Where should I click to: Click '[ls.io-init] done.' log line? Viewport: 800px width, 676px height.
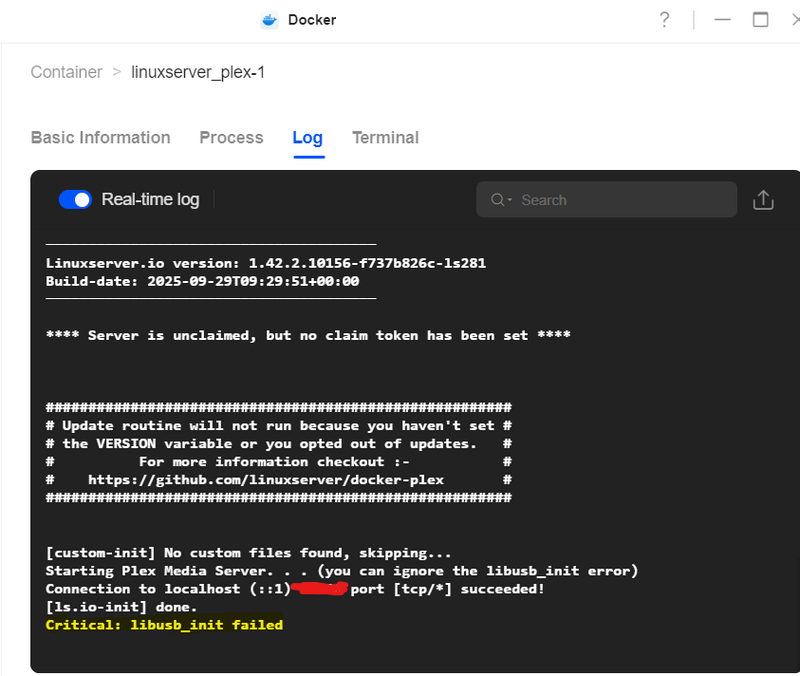pyautogui.click(x=121, y=607)
